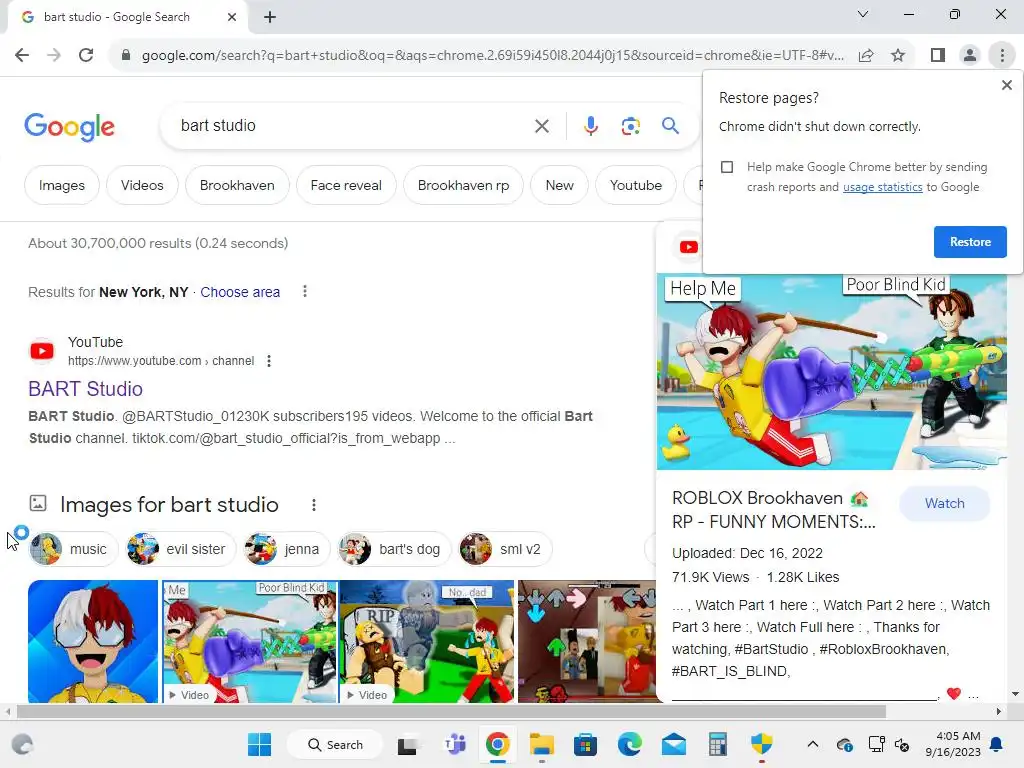Open the Chrome profile menu
The height and width of the screenshot is (768, 1024).
970,55
